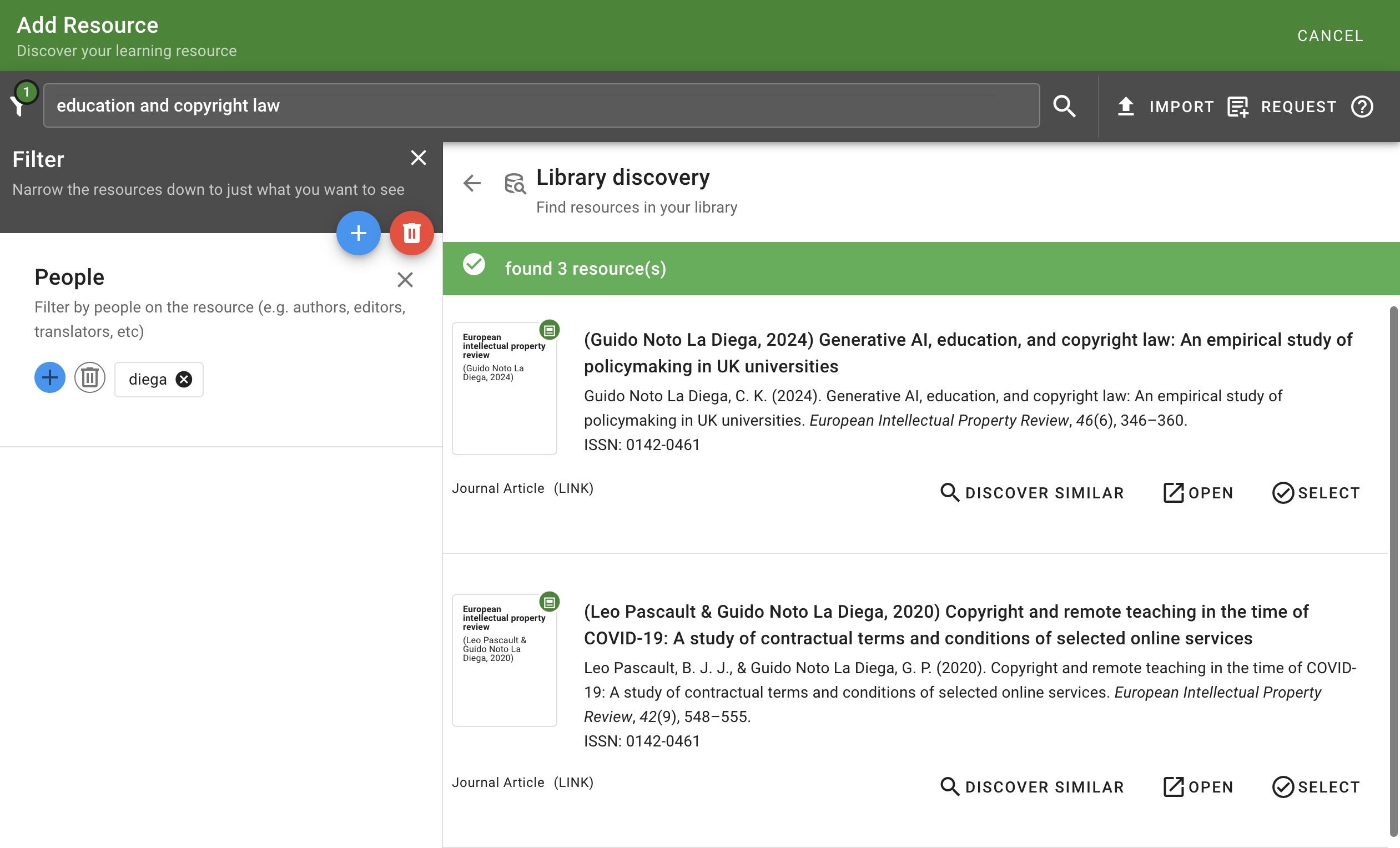Click Cancel in Add Resource header
1400x848 pixels.
click(x=1330, y=36)
